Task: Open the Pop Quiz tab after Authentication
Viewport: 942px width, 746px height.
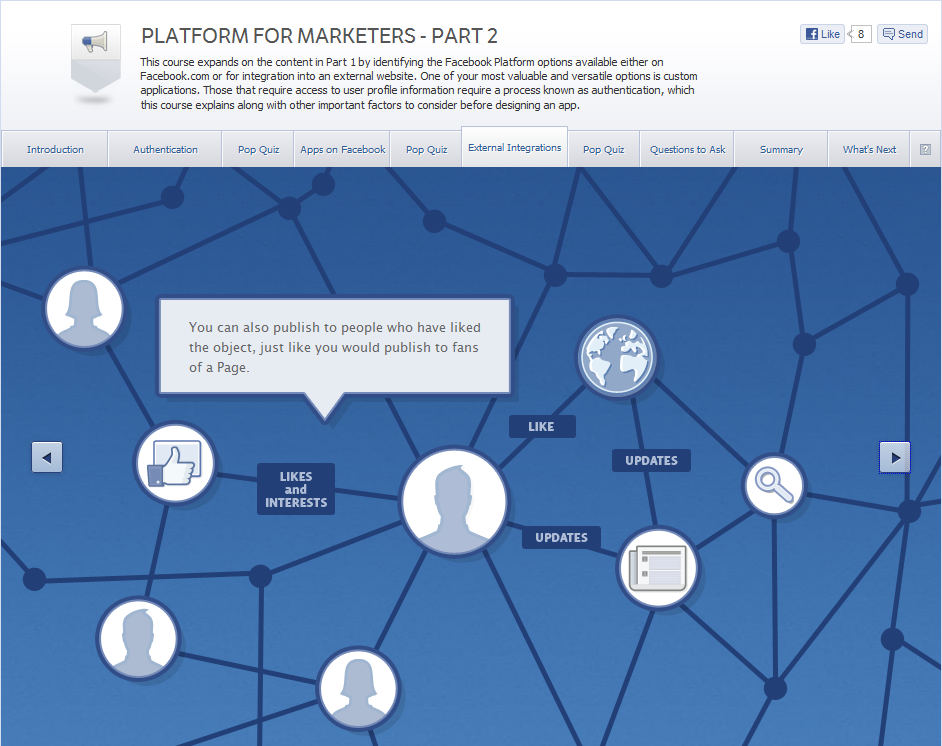Action: tap(258, 150)
